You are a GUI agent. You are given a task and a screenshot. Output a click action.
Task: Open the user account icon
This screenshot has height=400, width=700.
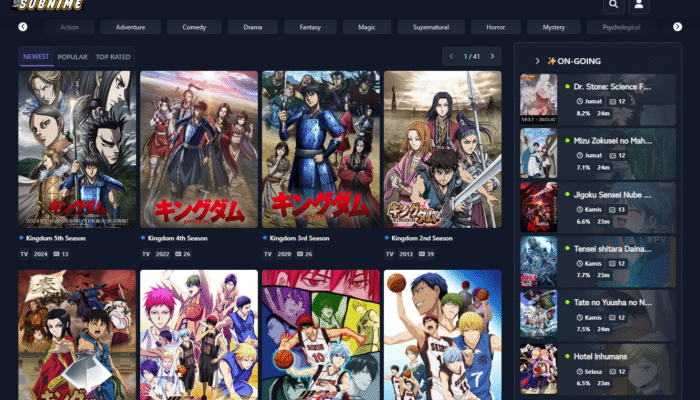coord(640,5)
